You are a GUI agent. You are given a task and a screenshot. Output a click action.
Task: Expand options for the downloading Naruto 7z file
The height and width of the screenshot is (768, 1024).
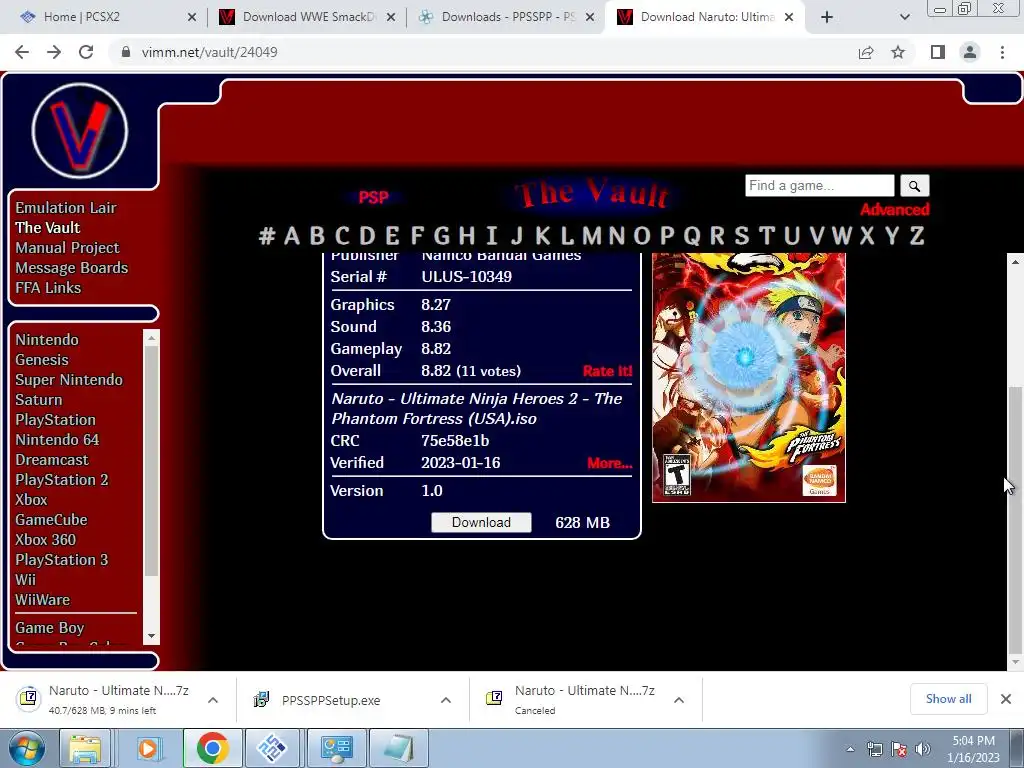coord(213,700)
